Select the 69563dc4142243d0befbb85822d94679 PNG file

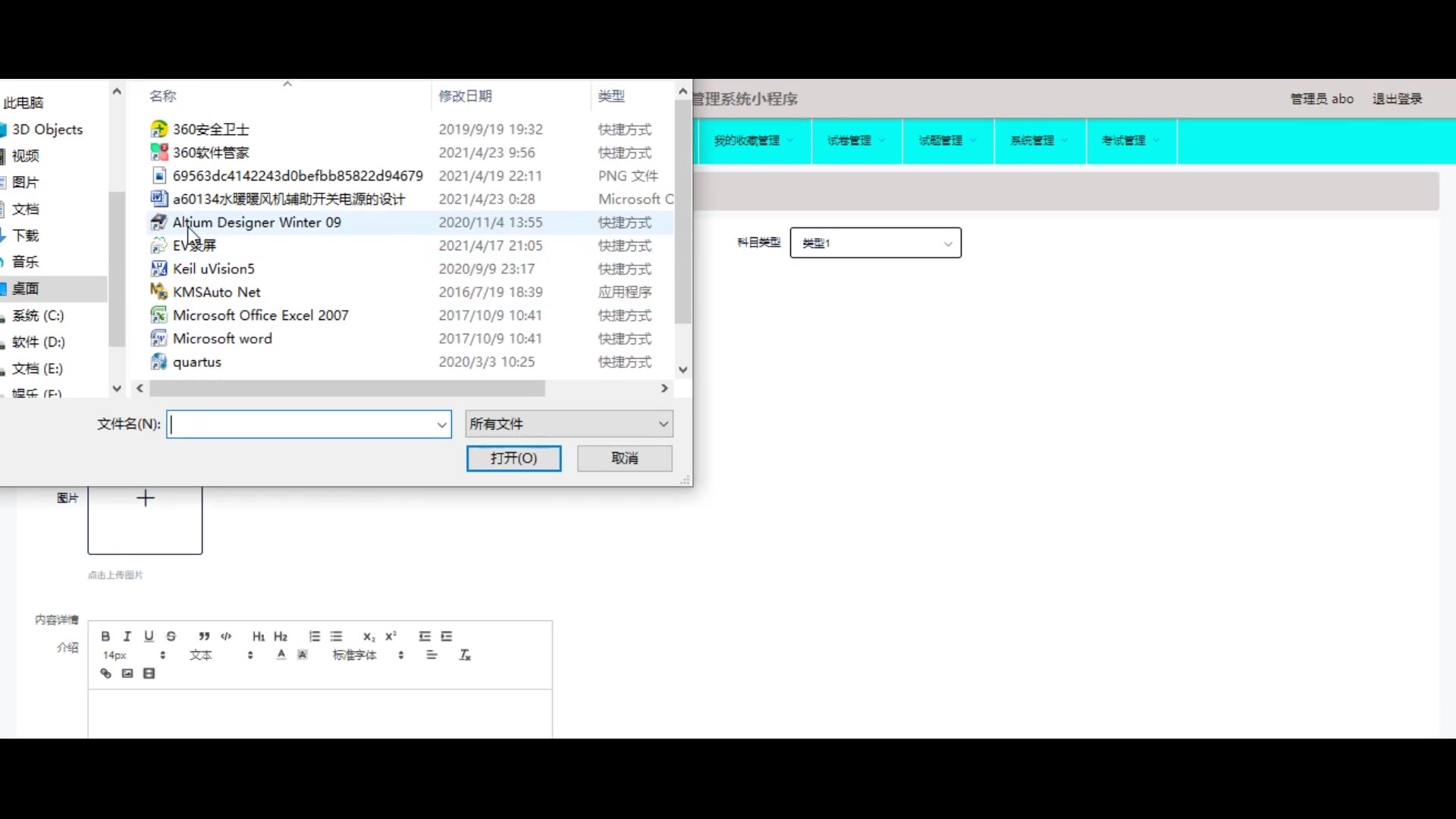tap(297, 176)
